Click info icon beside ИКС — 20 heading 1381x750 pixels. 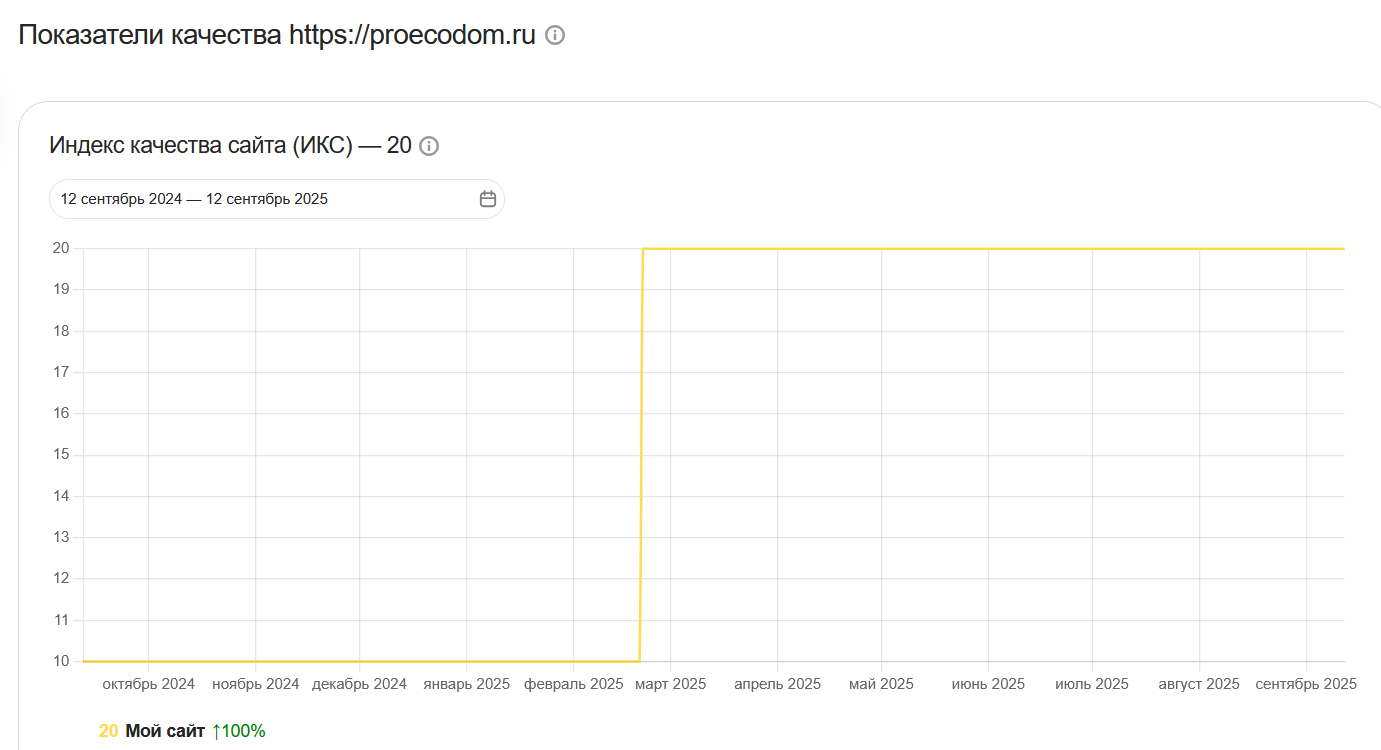tap(429, 146)
